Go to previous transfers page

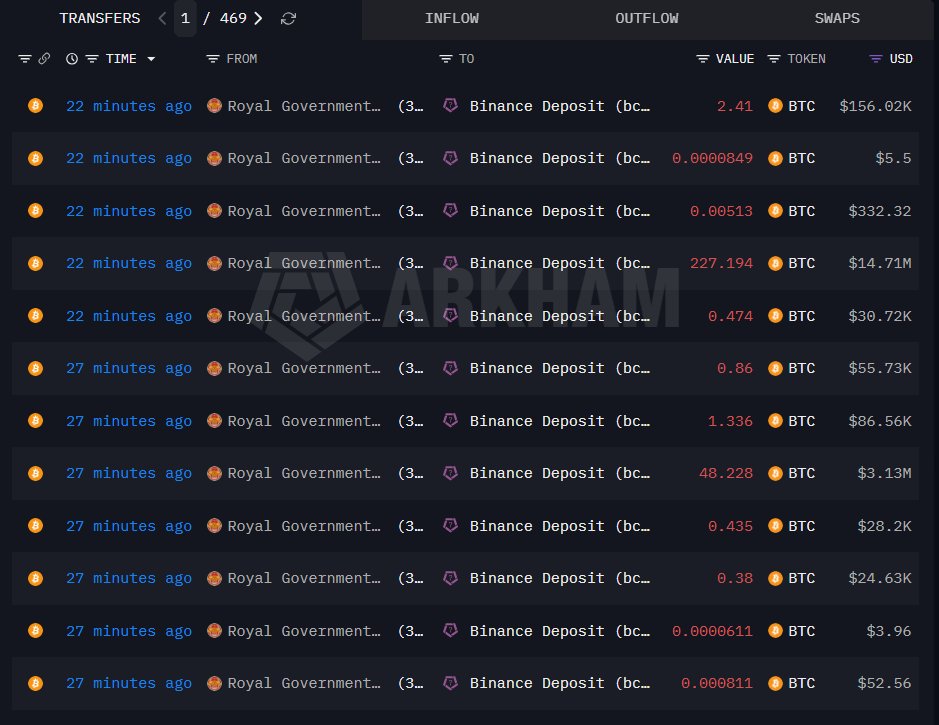coord(162,19)
